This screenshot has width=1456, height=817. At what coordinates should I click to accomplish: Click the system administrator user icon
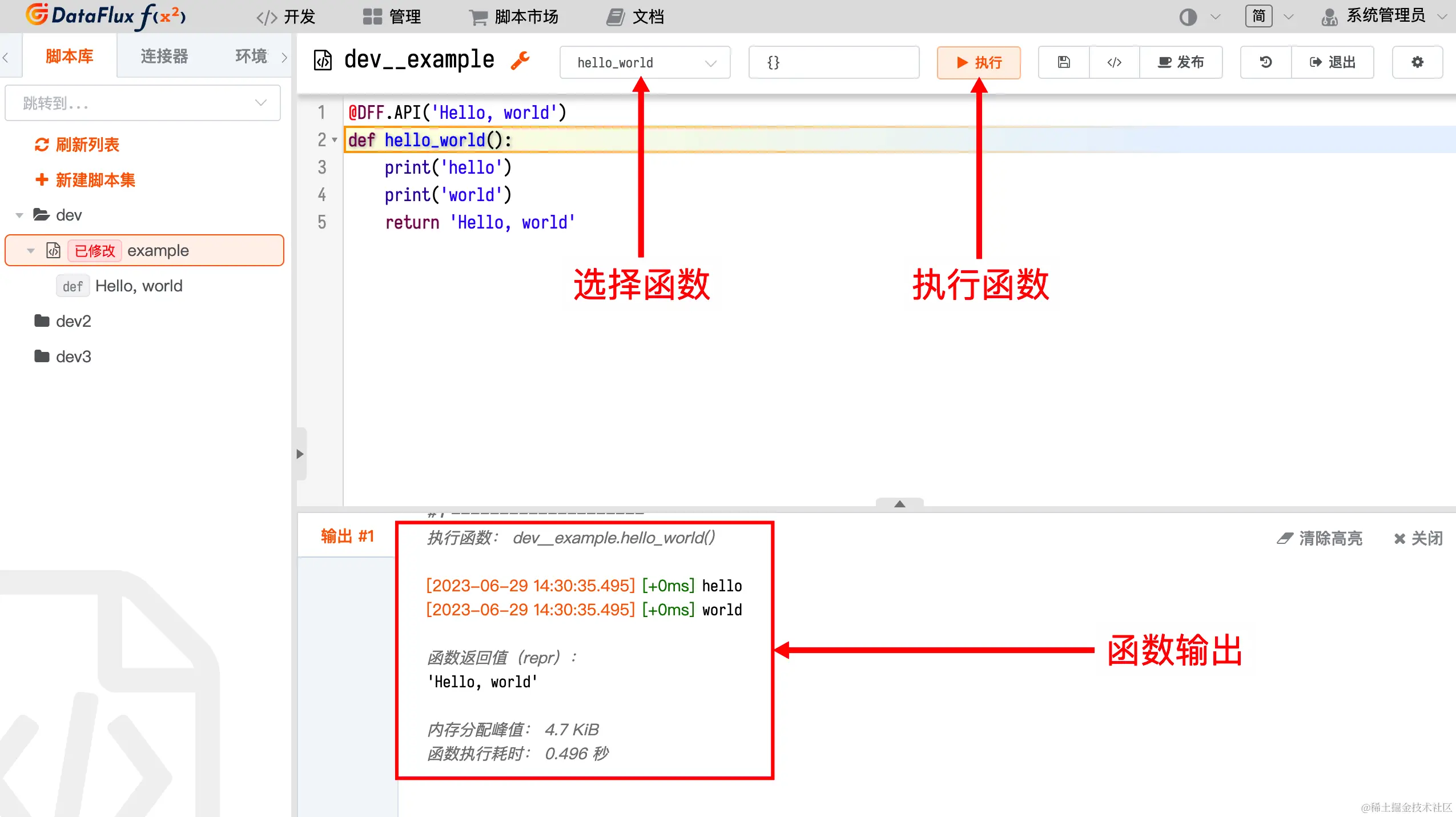1329,17
